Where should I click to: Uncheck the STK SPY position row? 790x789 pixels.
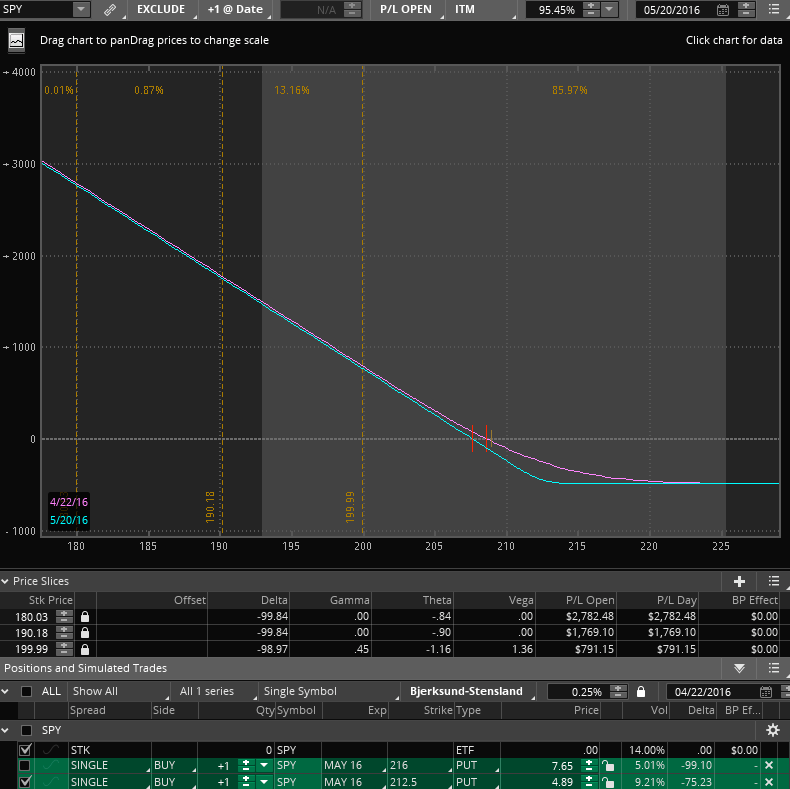25,749
